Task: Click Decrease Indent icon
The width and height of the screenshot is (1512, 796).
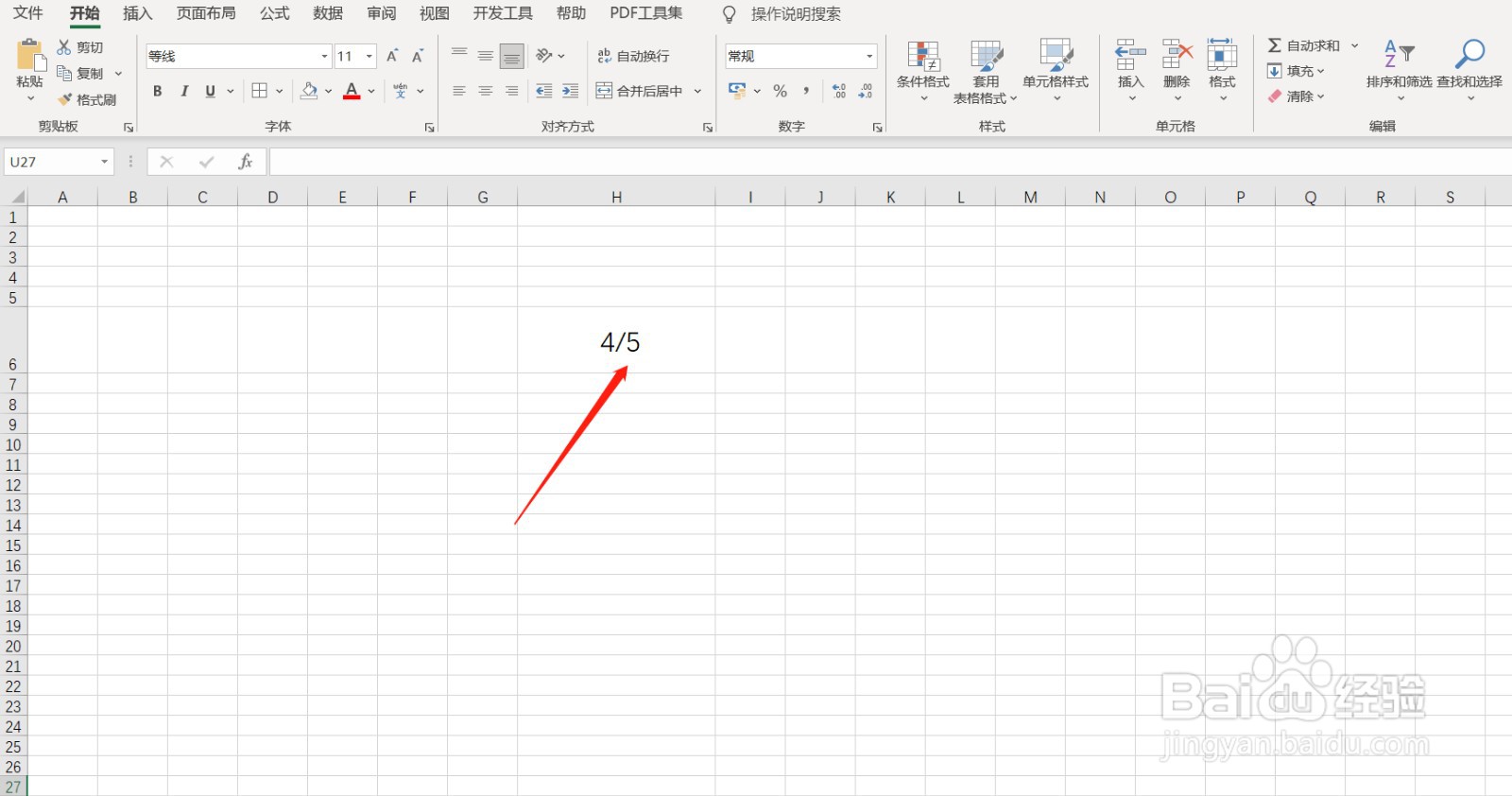Action: click(x=543, y=91)
